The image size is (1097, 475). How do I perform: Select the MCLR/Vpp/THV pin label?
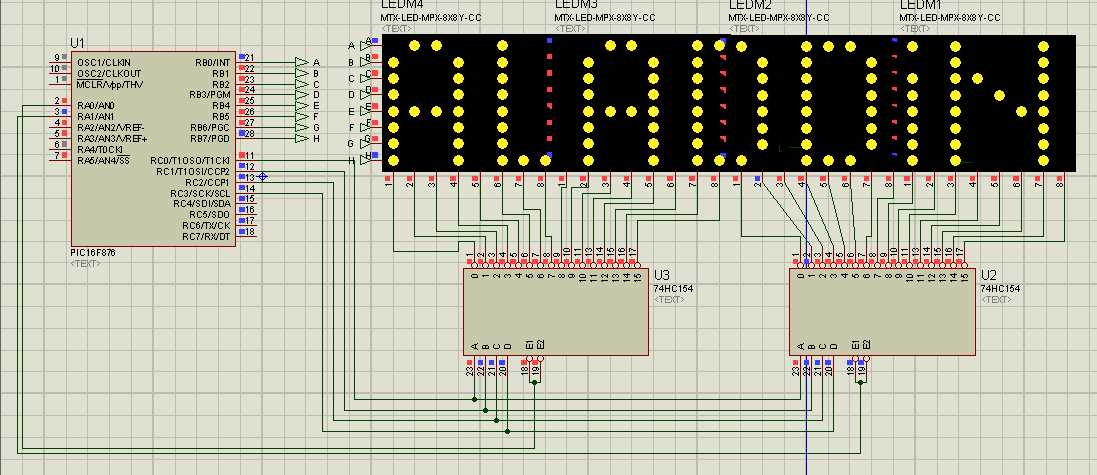click(109, 84)
